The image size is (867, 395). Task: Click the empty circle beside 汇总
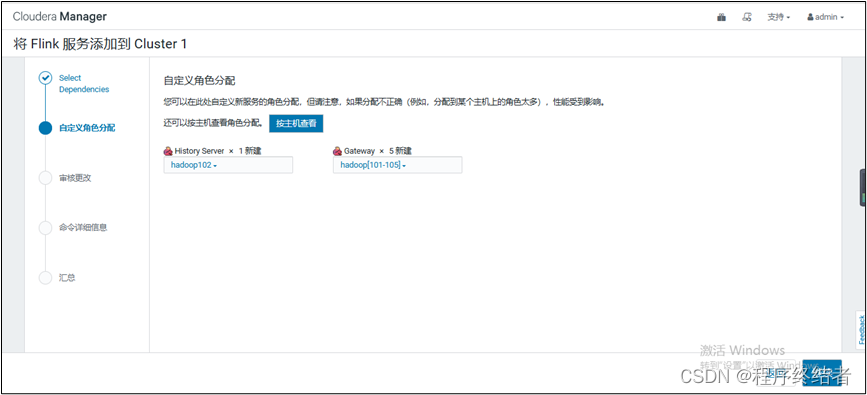click(45, 277)
